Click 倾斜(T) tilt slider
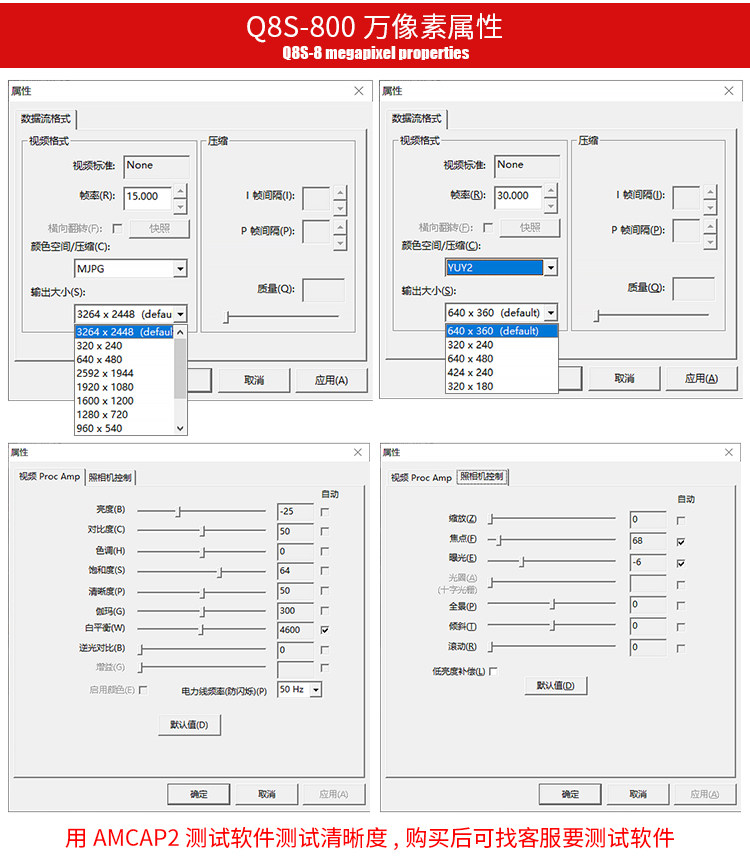Viewport: 750px width, 864px height. (x=552, y=625)
